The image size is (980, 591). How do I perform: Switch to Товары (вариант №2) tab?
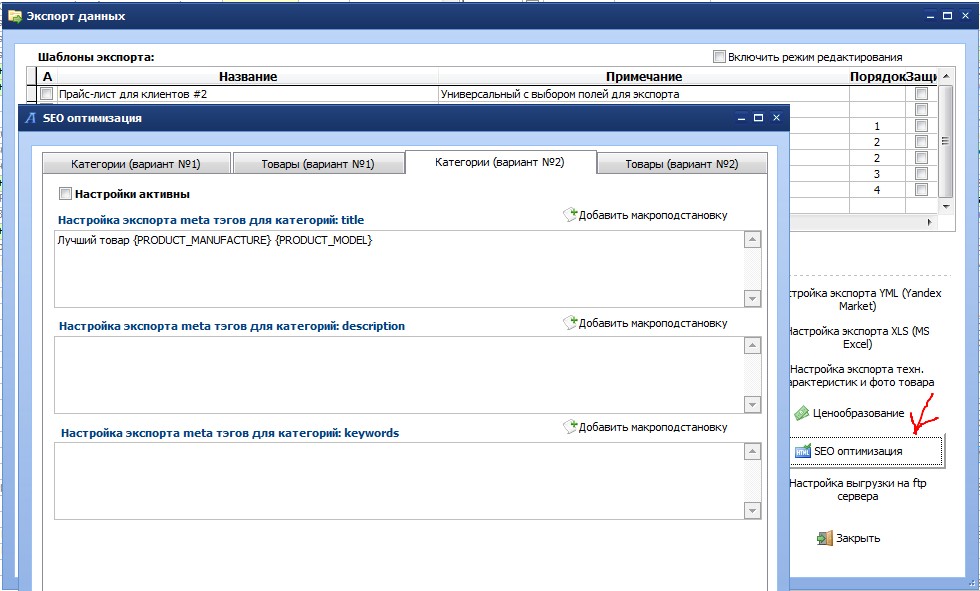click(x=682, y=164)
